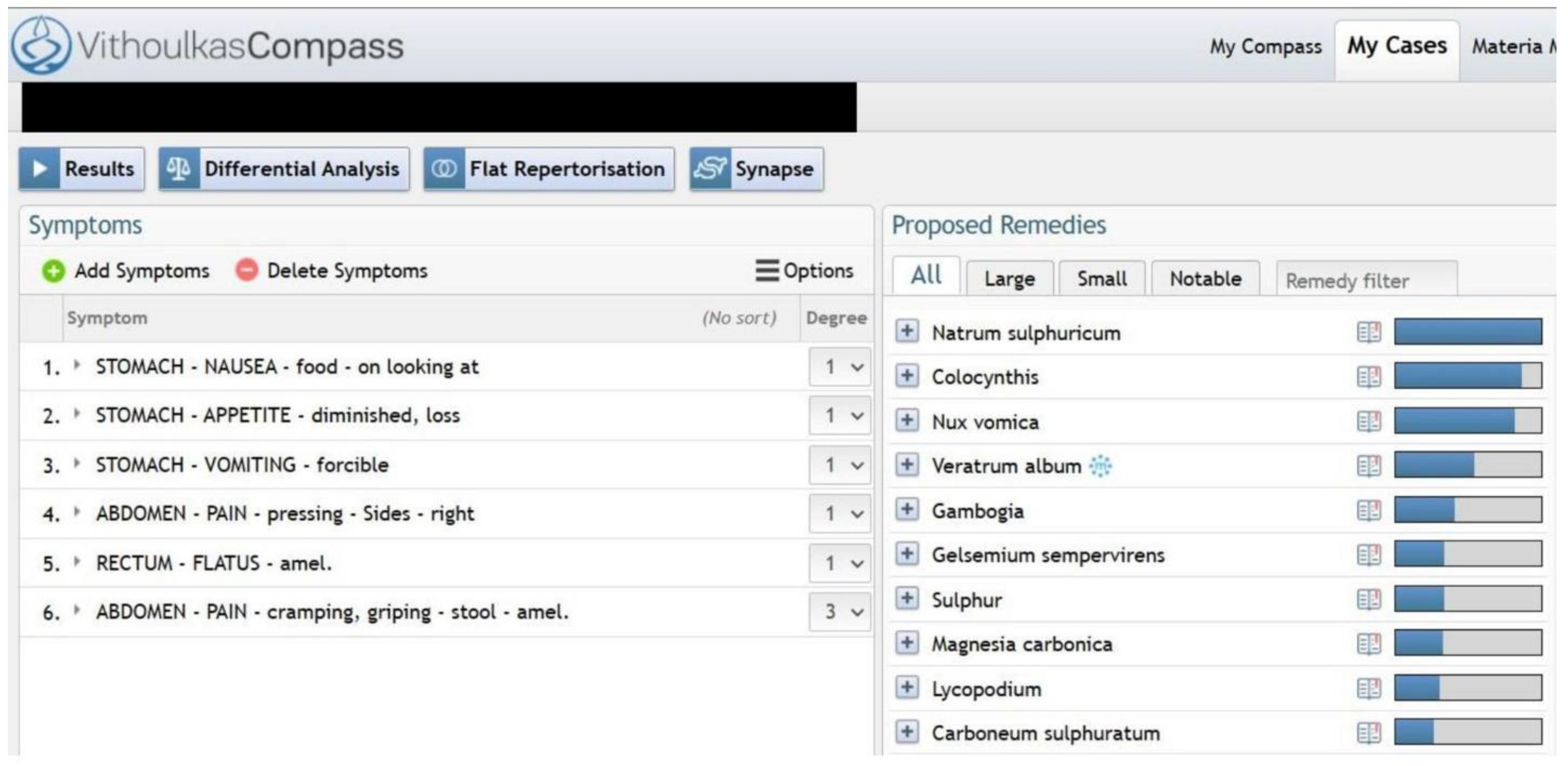The image size is (1568, 766).
Task: Click the Sulphur relevance score bar
Action: (1468, 599)
